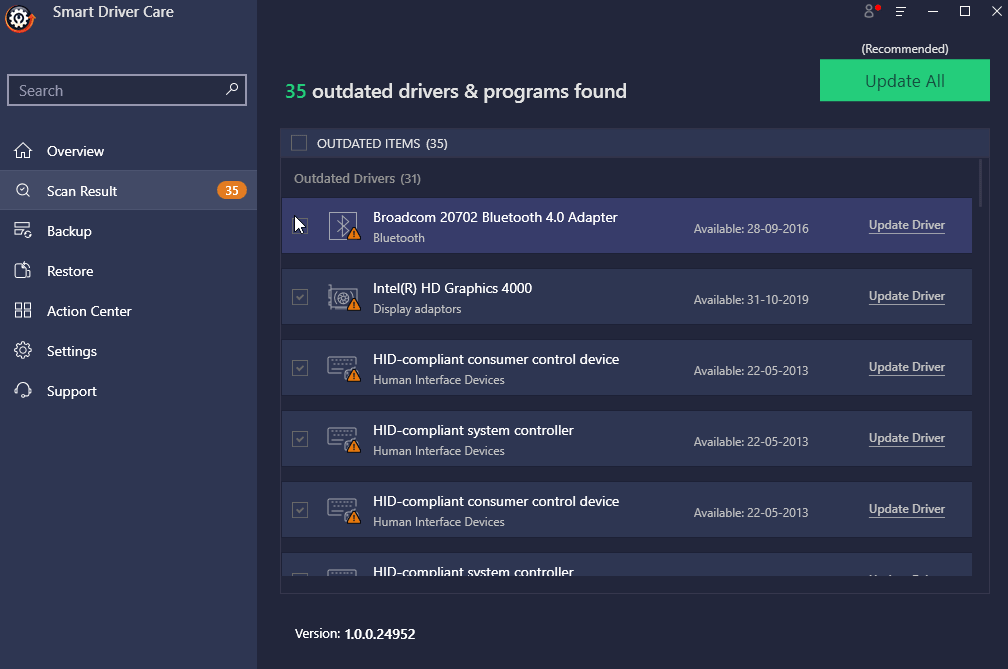The height and width of the screenshot is (669, 1008).
Task: Update Driver for second HID consumer control device
Action: tap(906, 509)
